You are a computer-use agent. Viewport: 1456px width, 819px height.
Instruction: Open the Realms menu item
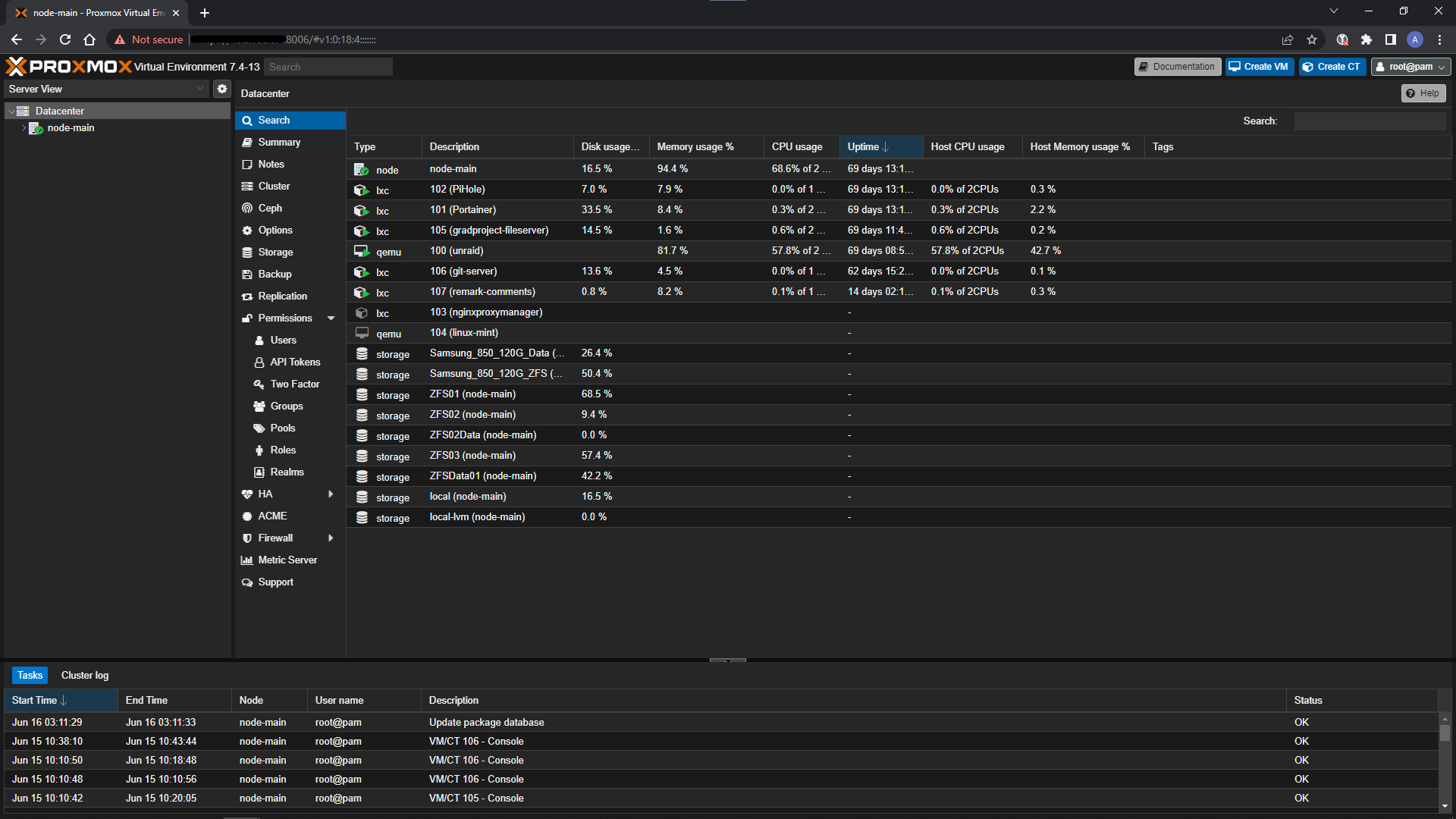click(290, 472)
